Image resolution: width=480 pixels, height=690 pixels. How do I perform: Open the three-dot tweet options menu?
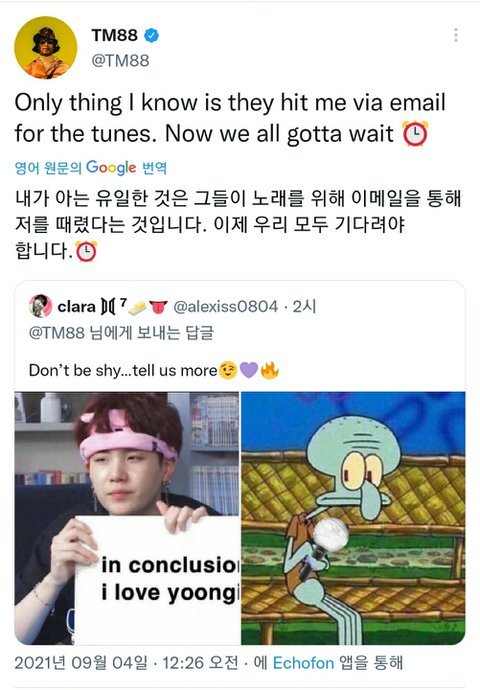[x=456, y=35]
